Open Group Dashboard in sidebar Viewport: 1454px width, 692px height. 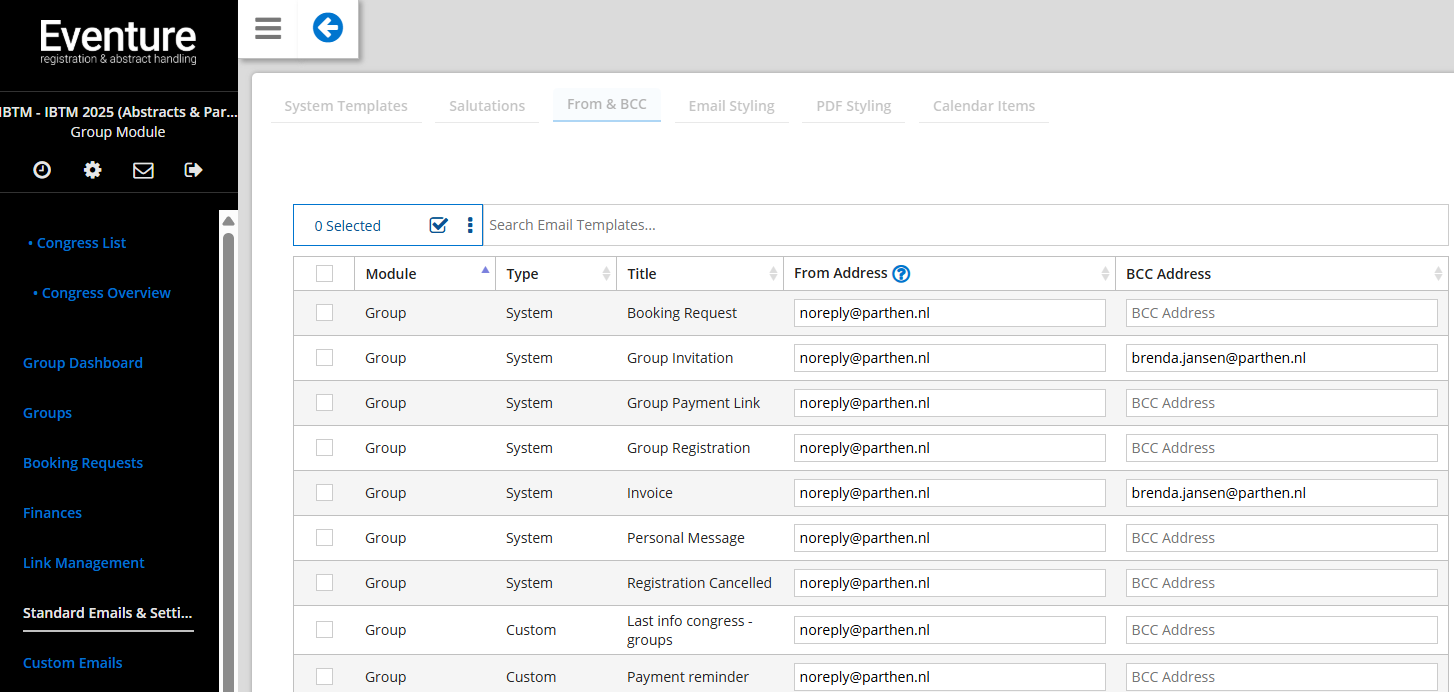[83, 363]
